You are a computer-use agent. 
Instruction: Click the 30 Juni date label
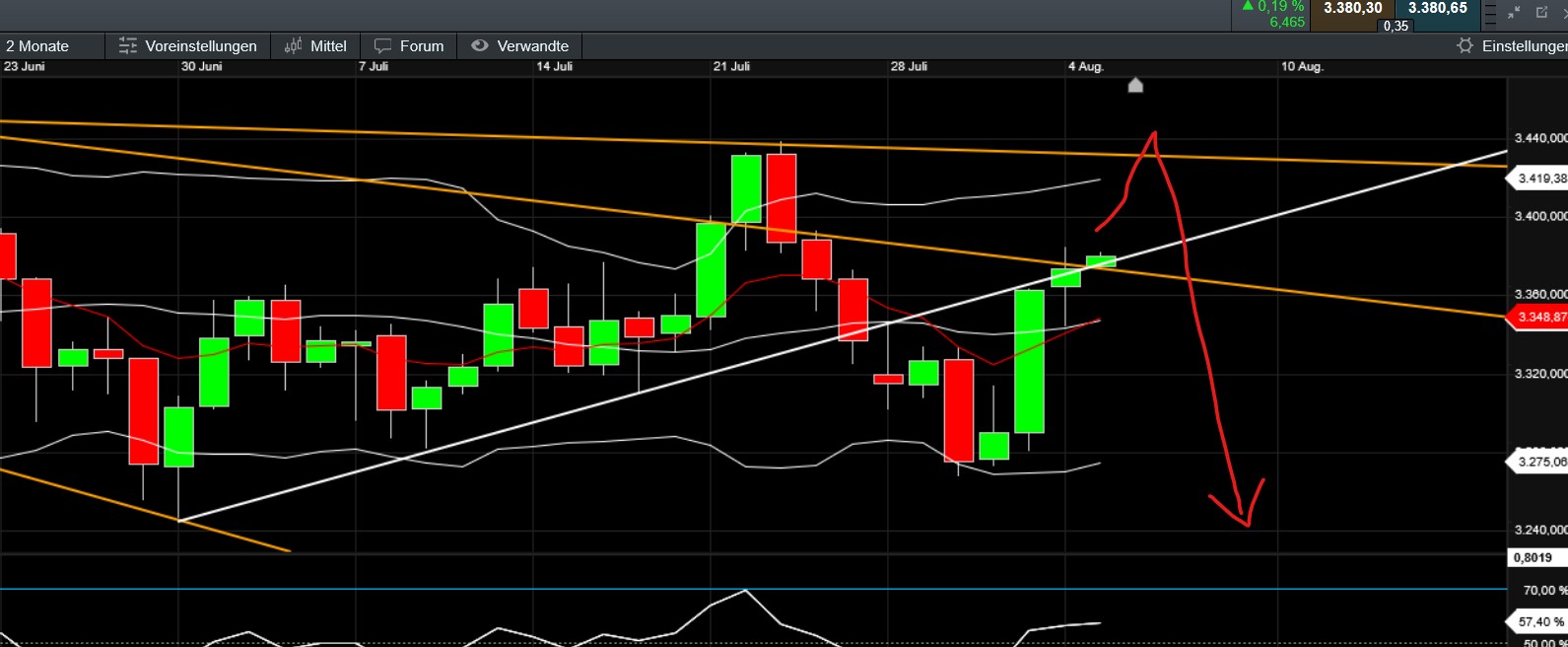pyautogui.click(x=201, y=66)
